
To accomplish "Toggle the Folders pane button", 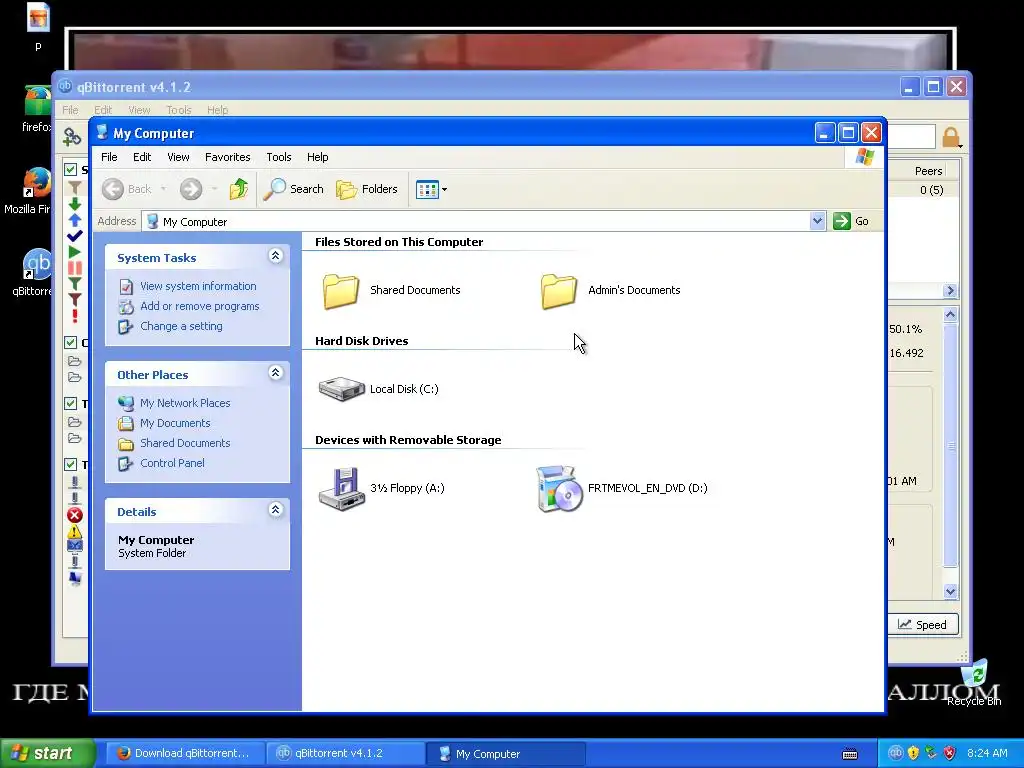I will tap(366, 189).
